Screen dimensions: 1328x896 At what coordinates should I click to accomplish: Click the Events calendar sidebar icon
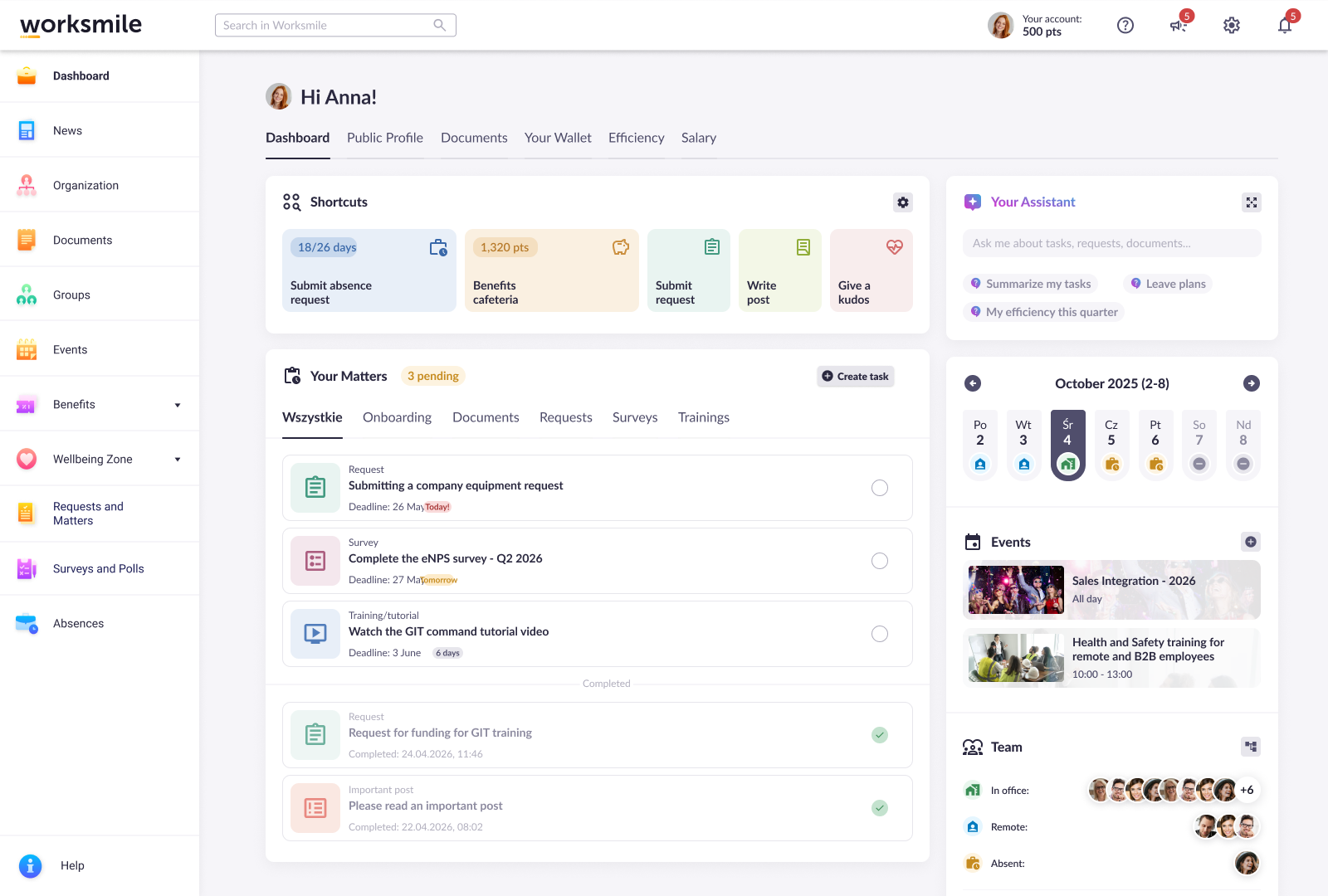click(x=27, y=349)
